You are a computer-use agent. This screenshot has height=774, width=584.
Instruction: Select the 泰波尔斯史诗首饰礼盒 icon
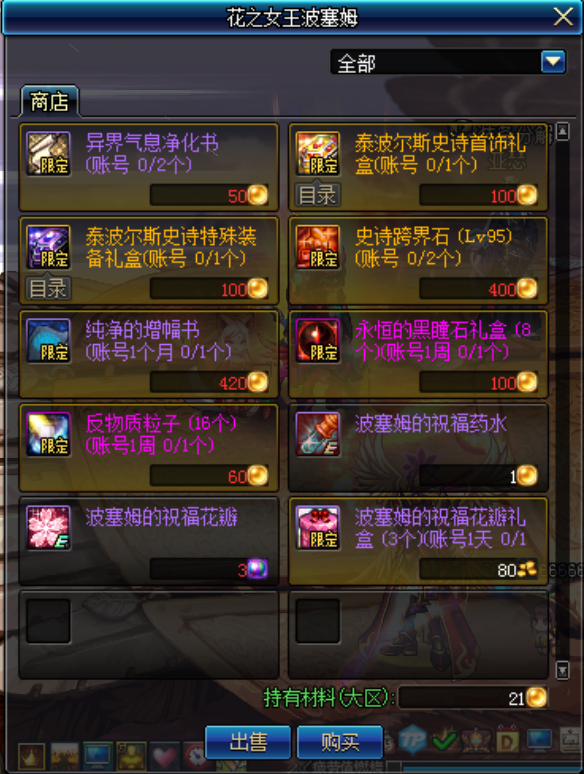[x=318, y=154]
